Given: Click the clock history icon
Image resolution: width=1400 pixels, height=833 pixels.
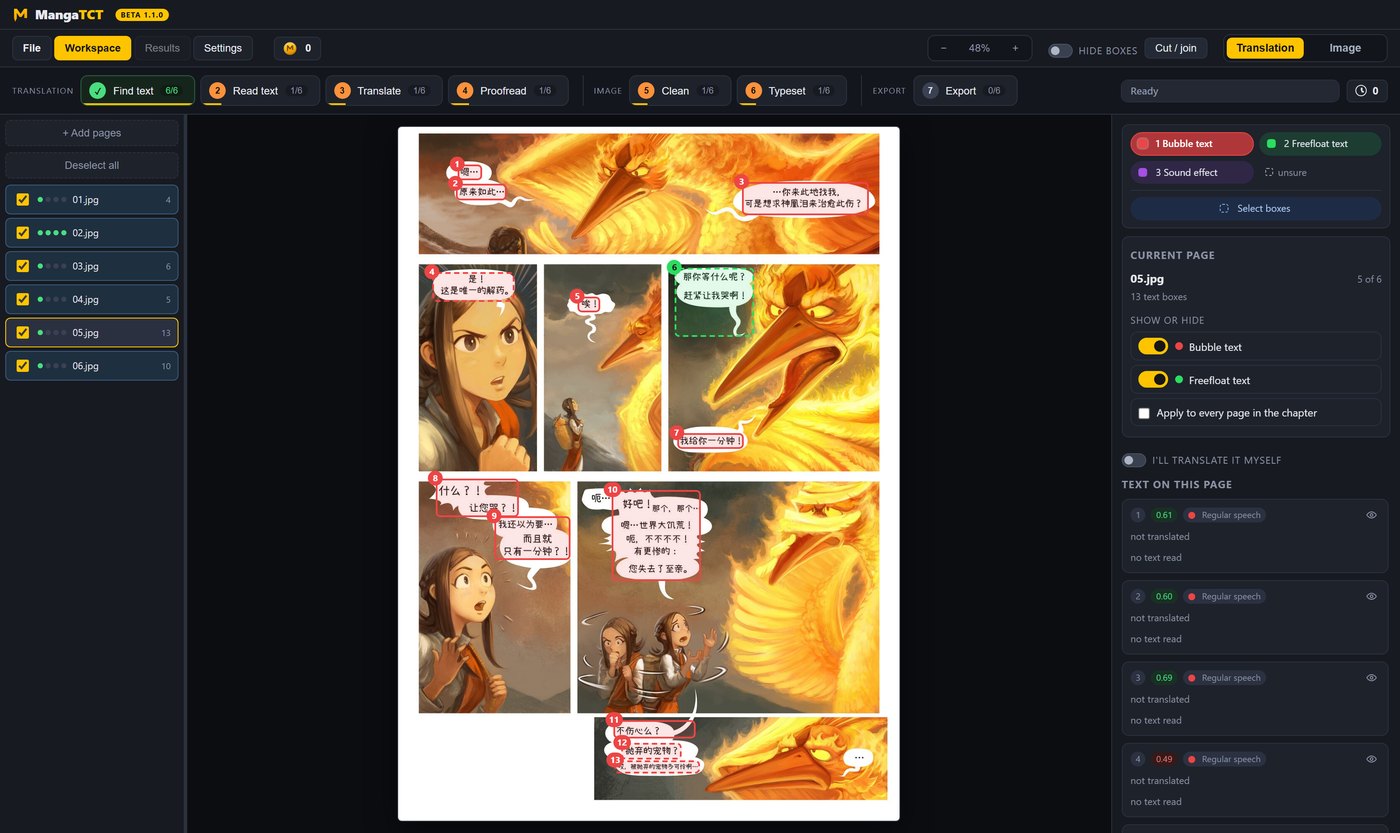Looking at the screenshot, I should point(1361,91).
